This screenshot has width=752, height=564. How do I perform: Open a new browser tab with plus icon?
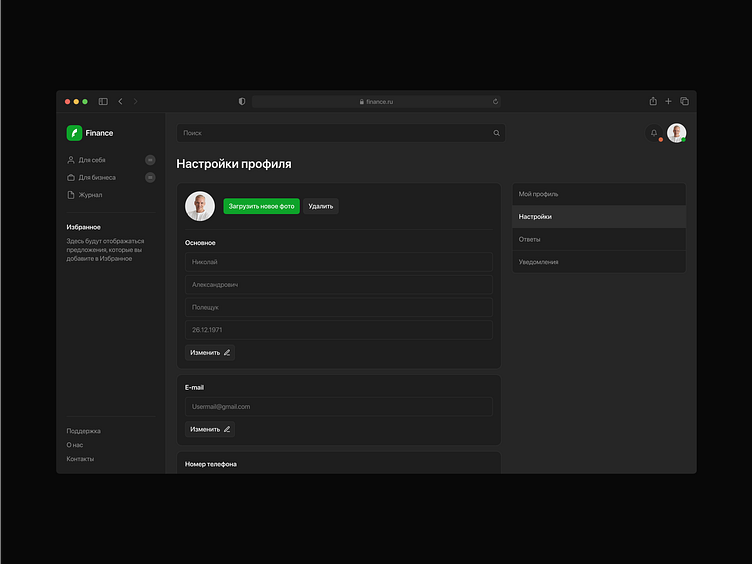tap(668, 101)
